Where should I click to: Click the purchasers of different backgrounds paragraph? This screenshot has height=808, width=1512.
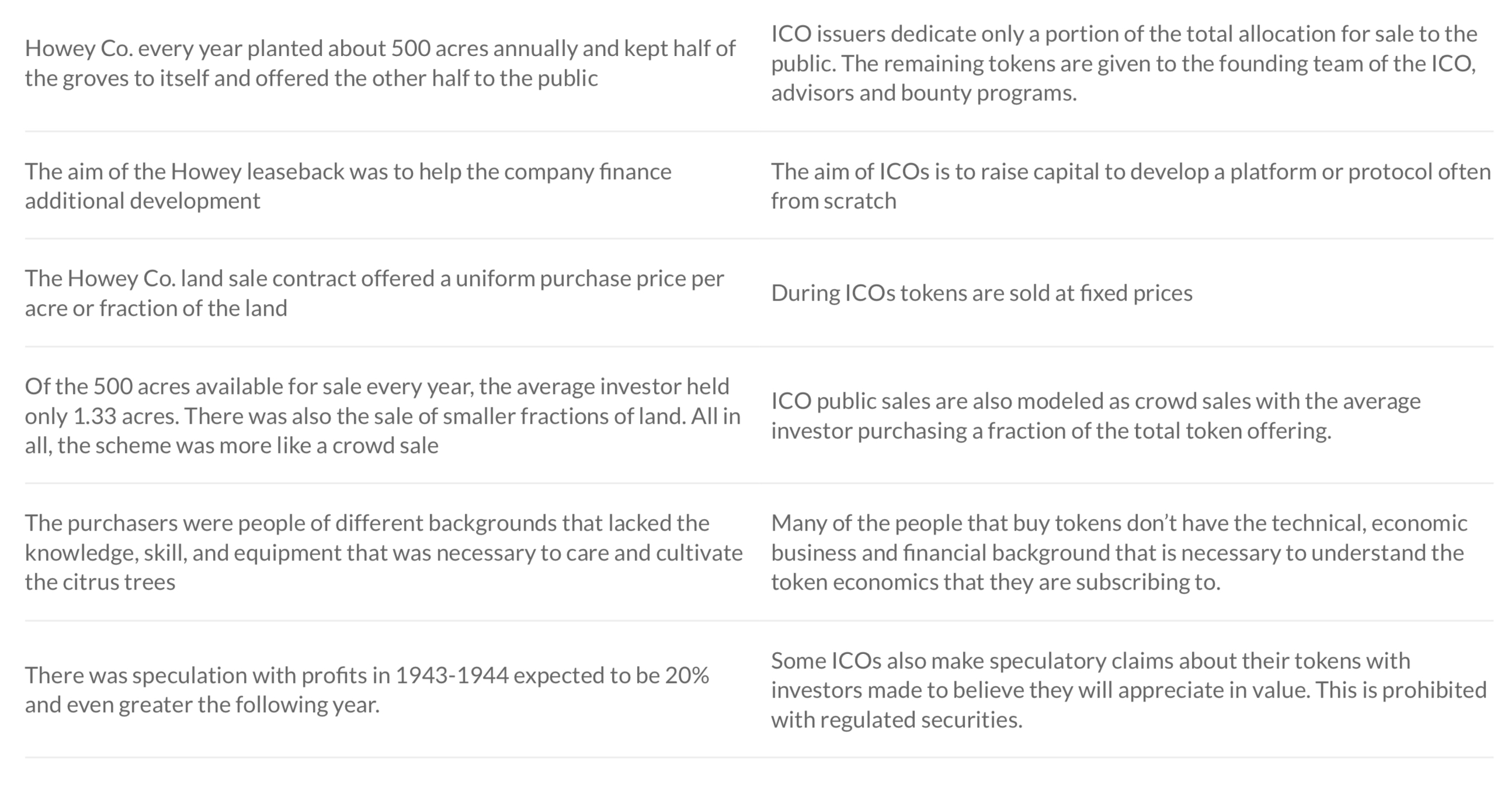(383, 552)
